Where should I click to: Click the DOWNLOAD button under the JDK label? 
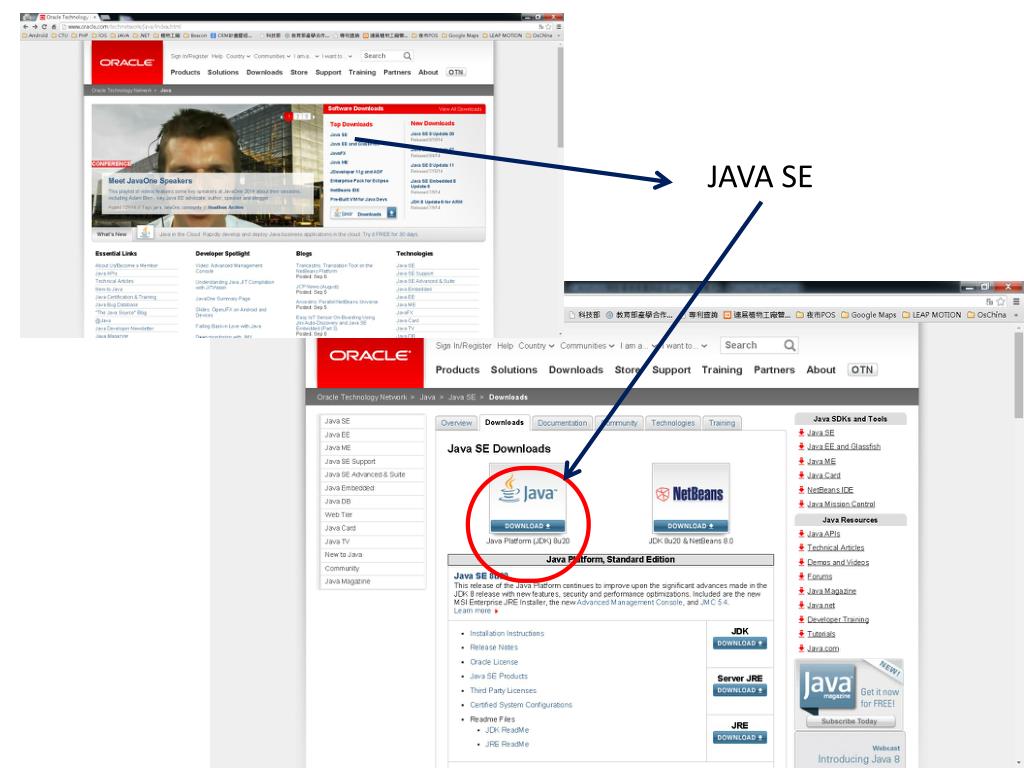740,643
